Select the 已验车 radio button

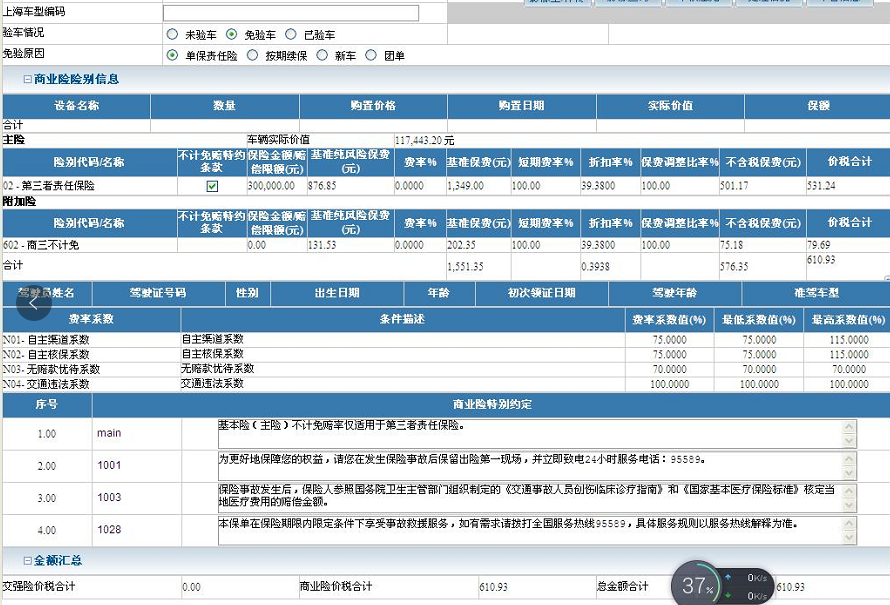[x=292, y=34]
